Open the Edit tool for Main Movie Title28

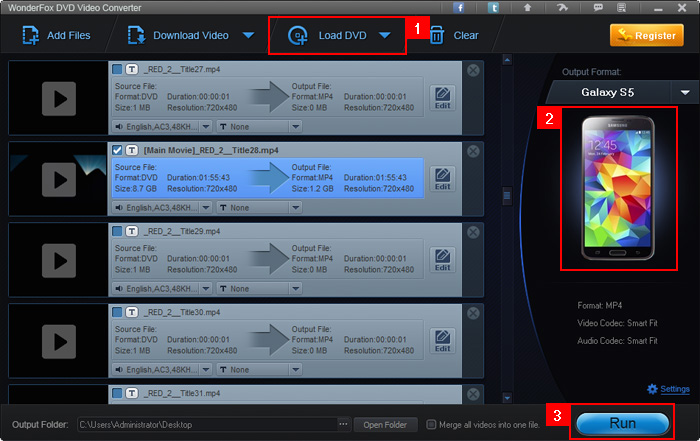point(442,179)
